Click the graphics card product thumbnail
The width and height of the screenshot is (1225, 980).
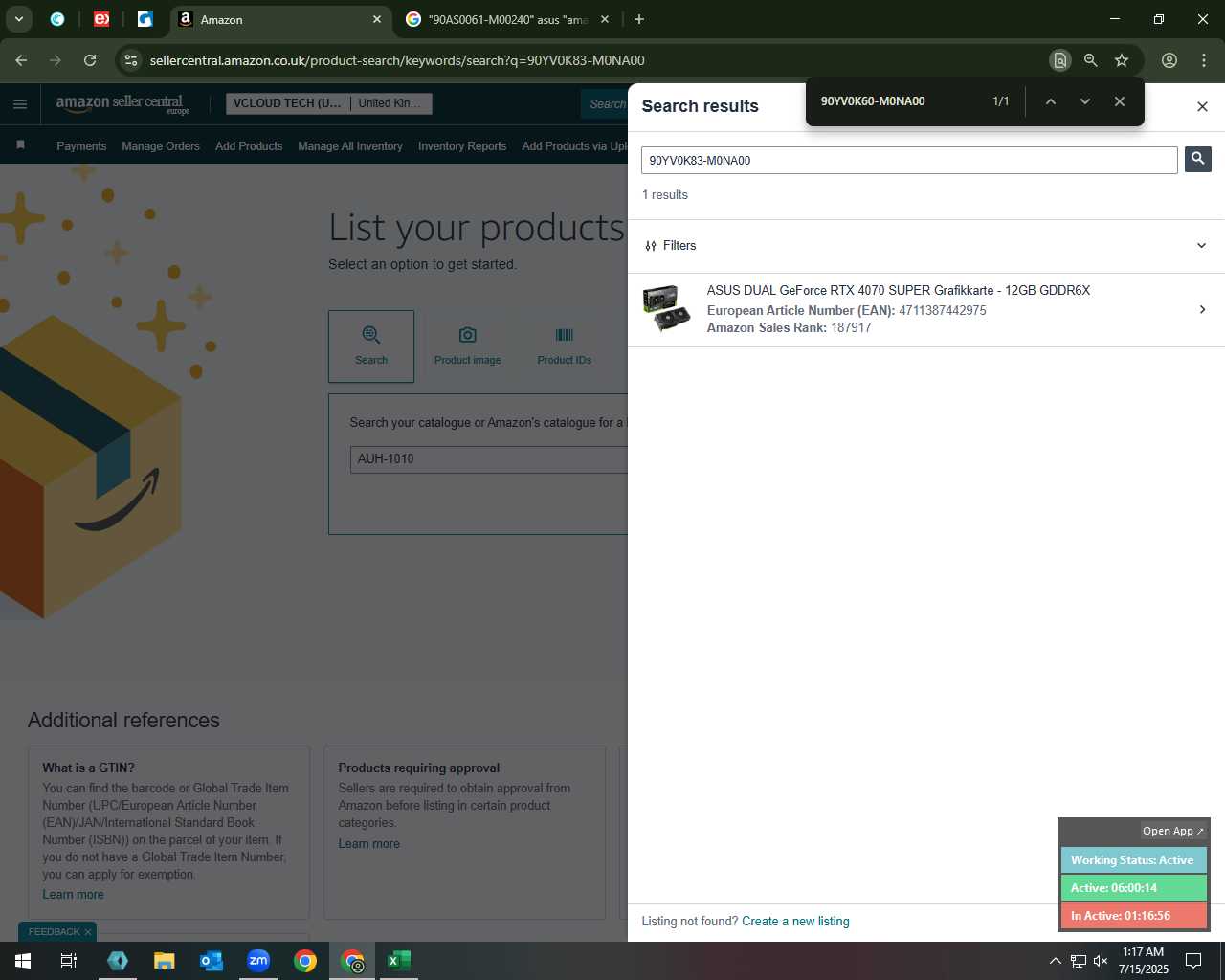667,309
